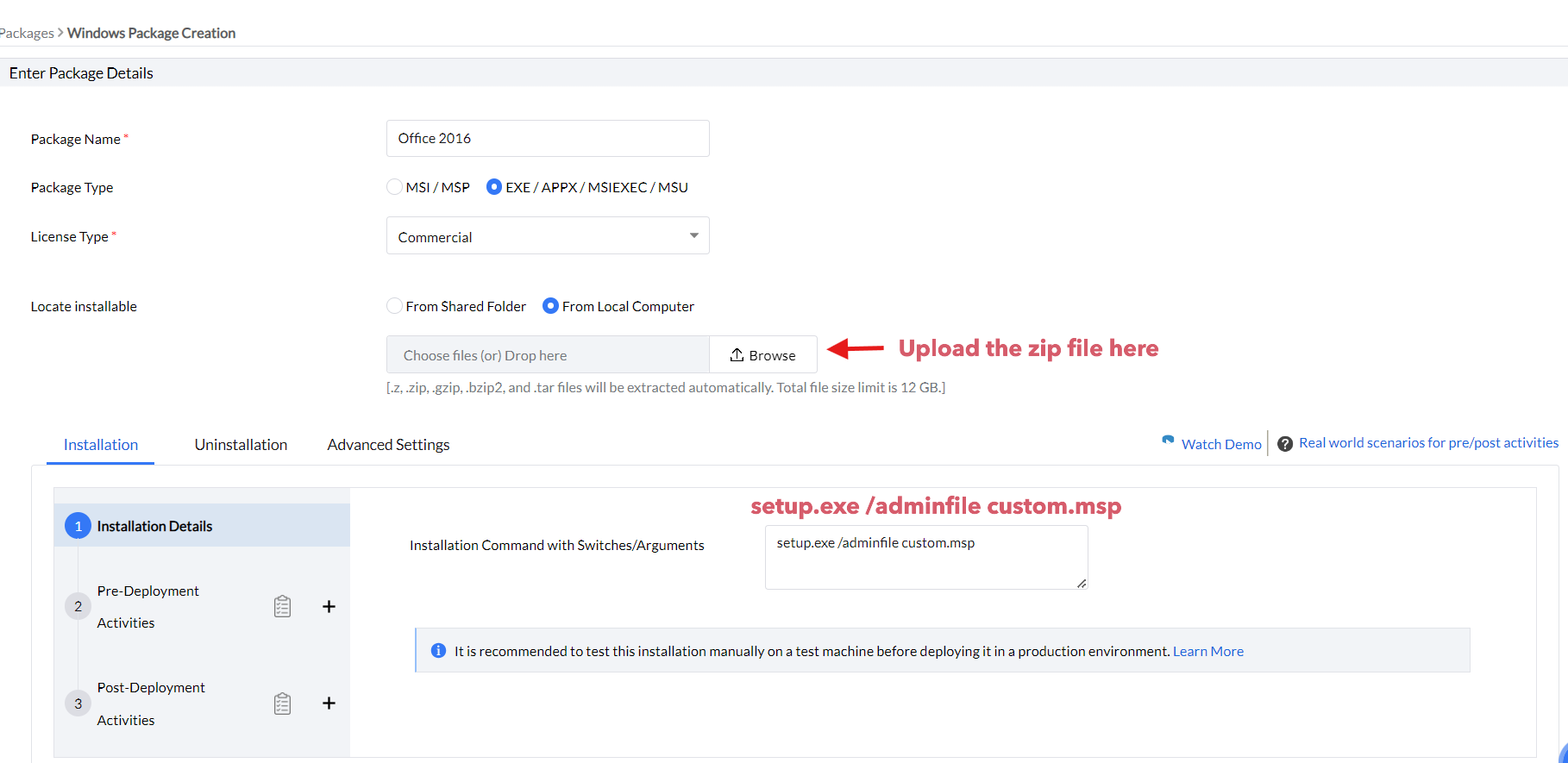
Task: Choose From Shared Folder radio button
Action: (394, 306)
